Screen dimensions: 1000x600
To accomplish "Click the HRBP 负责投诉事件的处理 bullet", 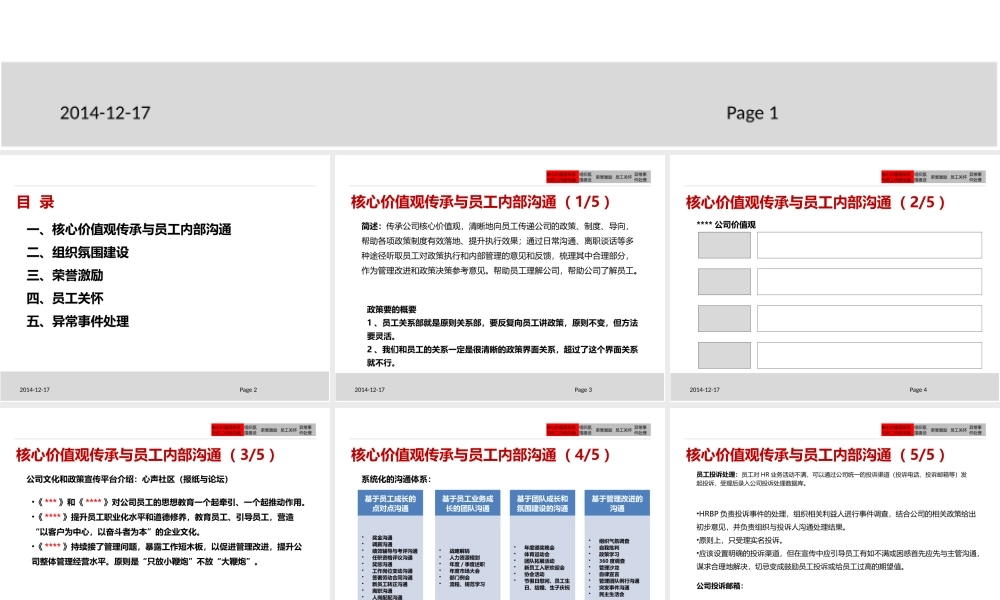I will tap(836, 520).
